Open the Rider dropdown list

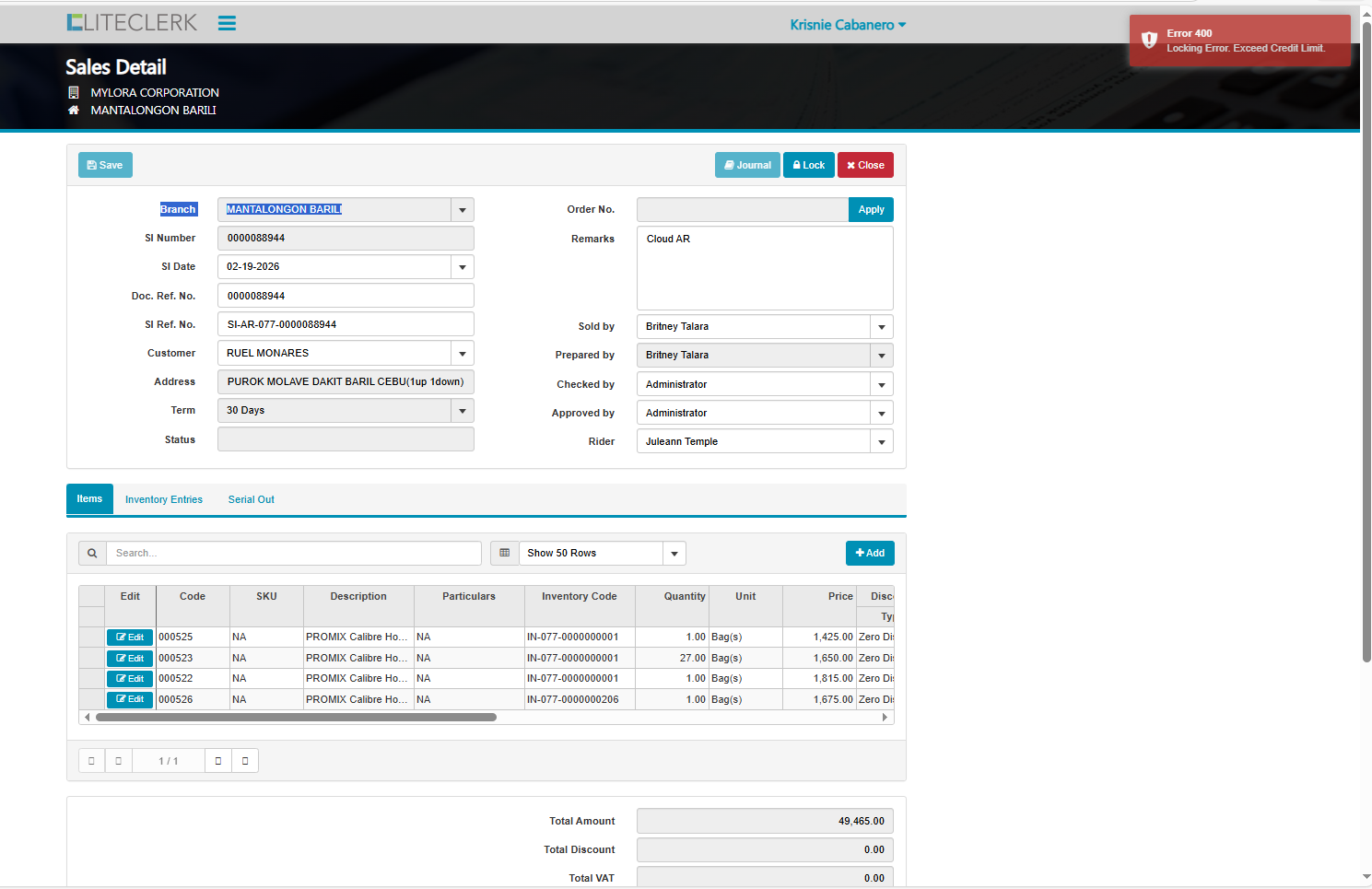coord(882,442)
